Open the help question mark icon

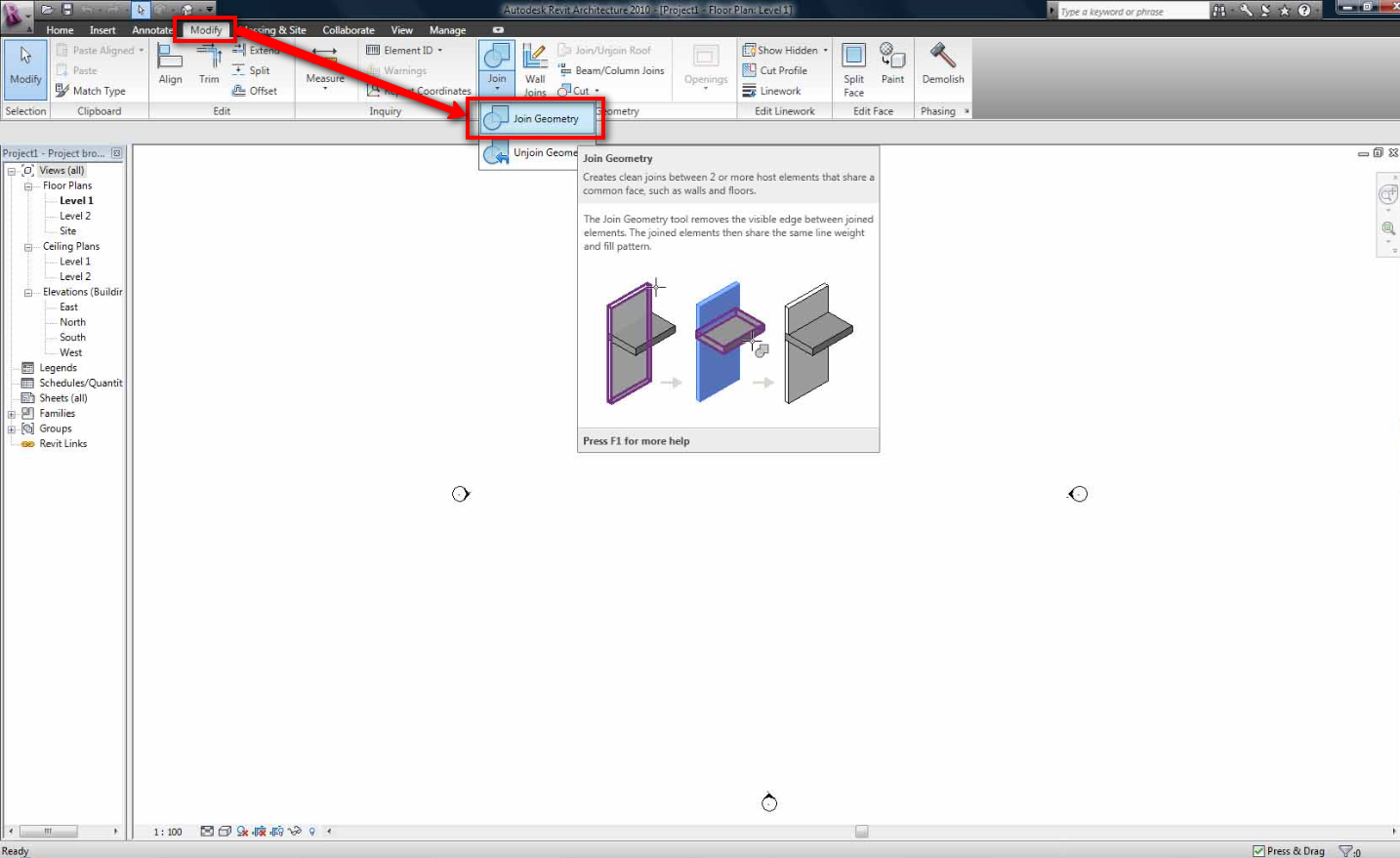(x=1304, y=11)
